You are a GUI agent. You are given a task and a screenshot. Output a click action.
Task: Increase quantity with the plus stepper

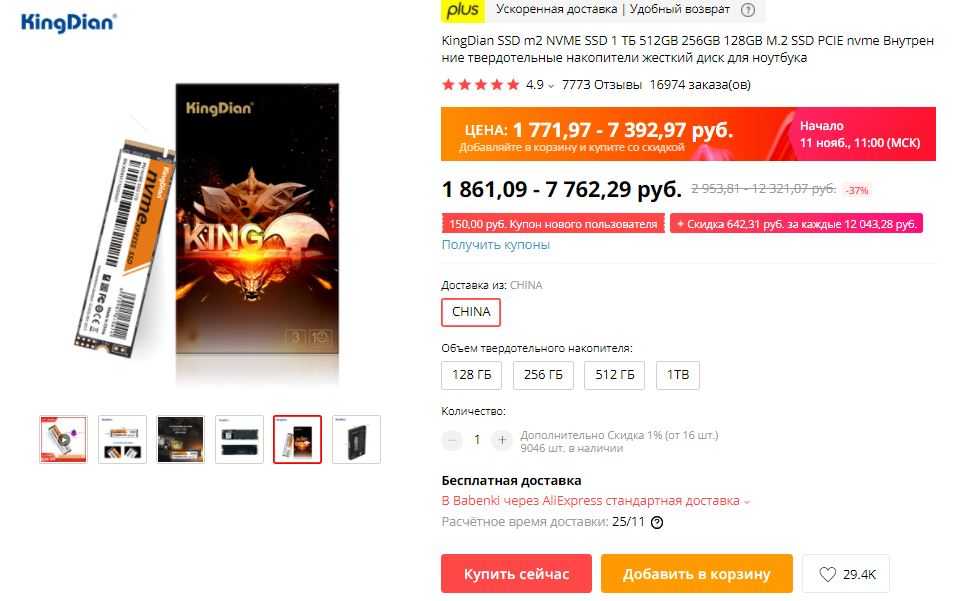click(x=502, y=440)
